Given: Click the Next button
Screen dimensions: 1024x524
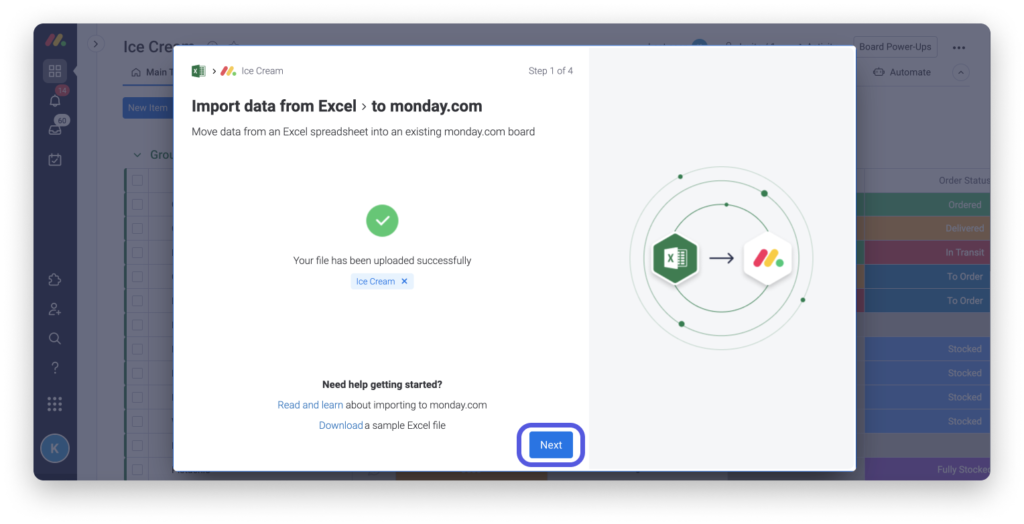Looking at the screenshot, I should tap(550, 445).
